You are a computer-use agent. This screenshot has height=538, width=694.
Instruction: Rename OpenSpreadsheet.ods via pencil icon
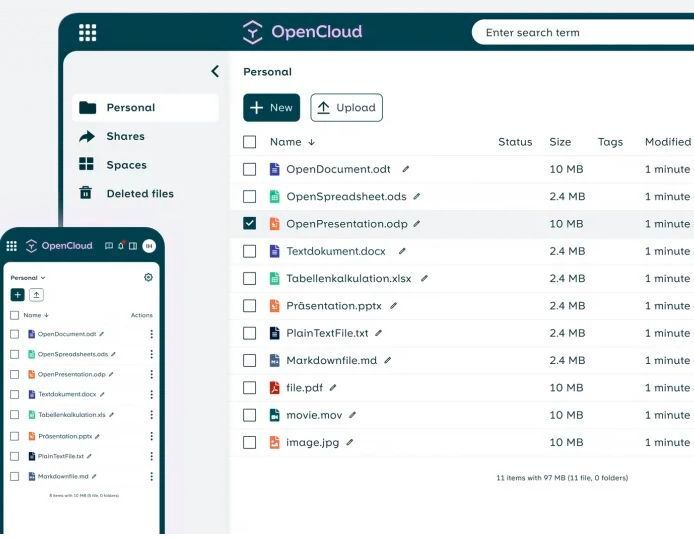pos(416,196)
